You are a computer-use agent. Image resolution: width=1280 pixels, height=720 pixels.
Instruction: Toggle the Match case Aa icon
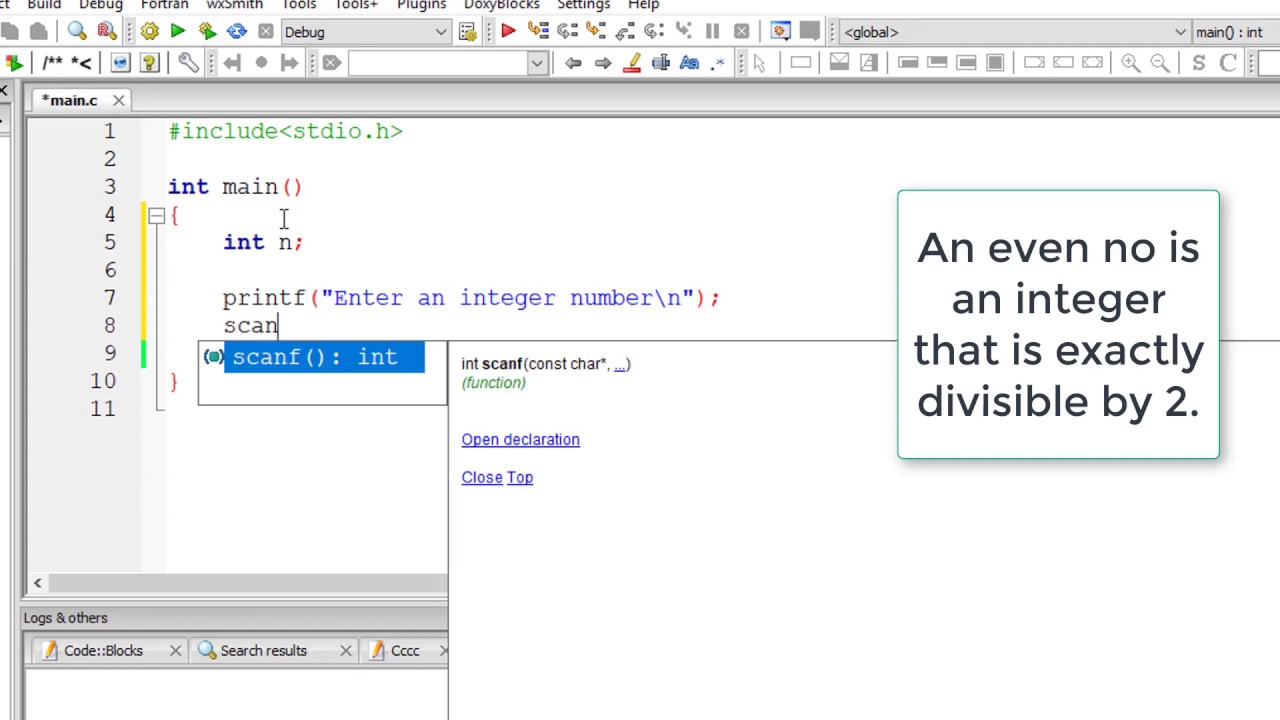689,63
